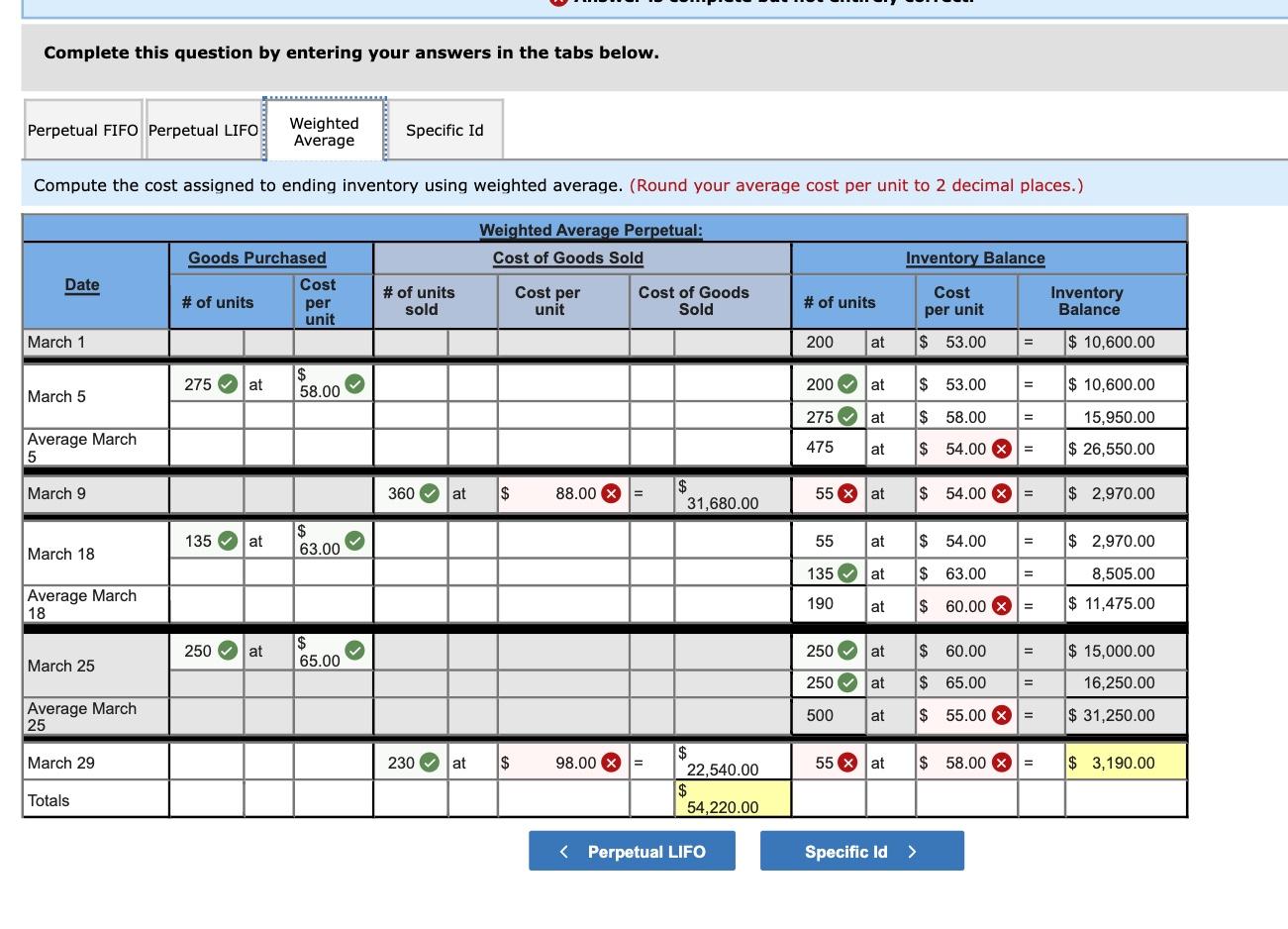Select the 54,220.00 totals cell
This screenshot has width=1288, height=929.
point(732,799)
